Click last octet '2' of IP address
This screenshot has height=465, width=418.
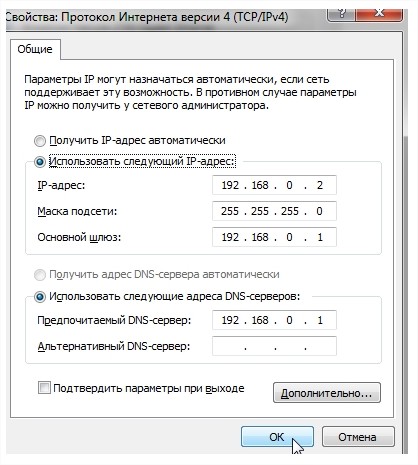point(320,185)
